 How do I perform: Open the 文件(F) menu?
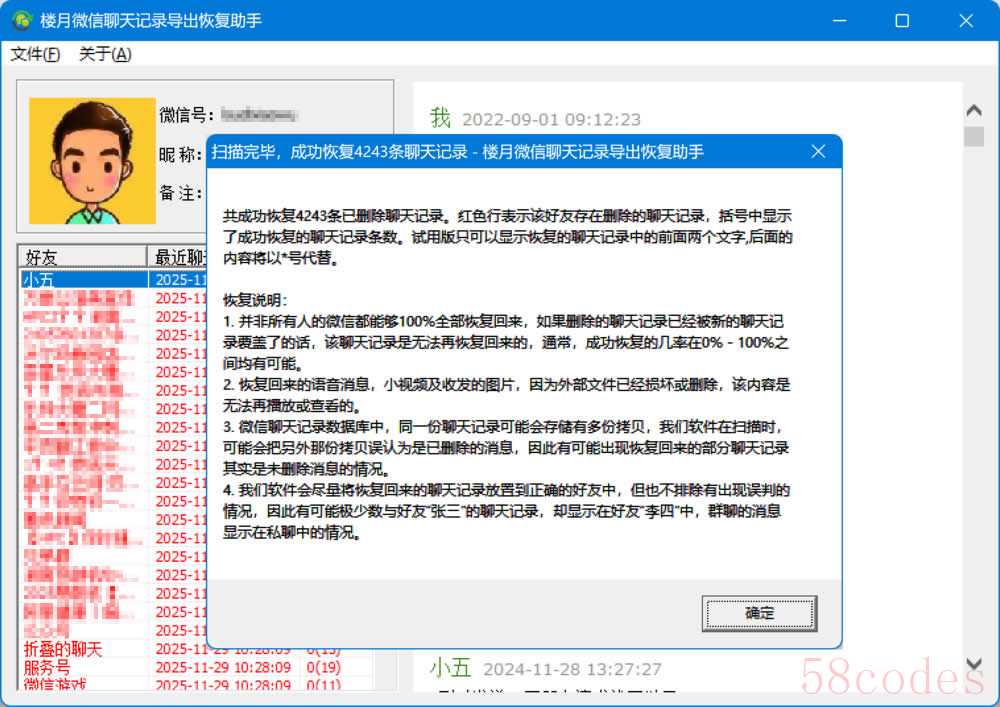(x=35, y=54)
